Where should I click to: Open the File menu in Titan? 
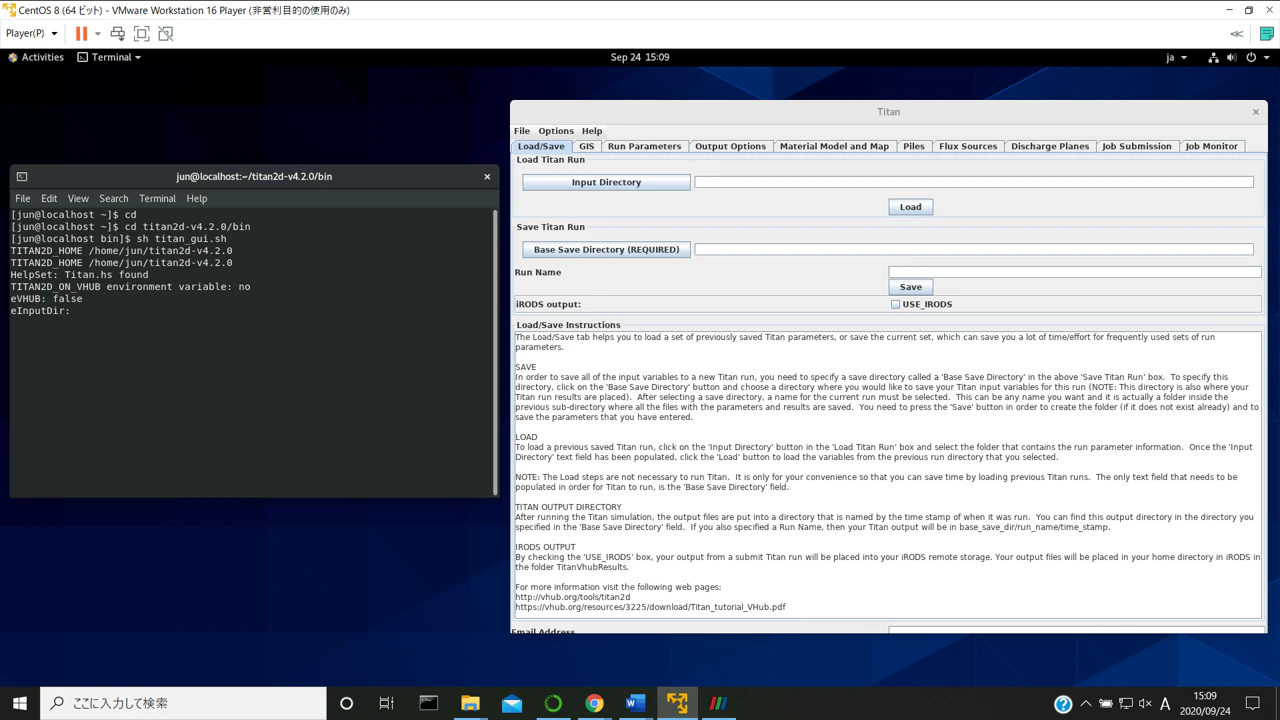(x=522, y=131)
